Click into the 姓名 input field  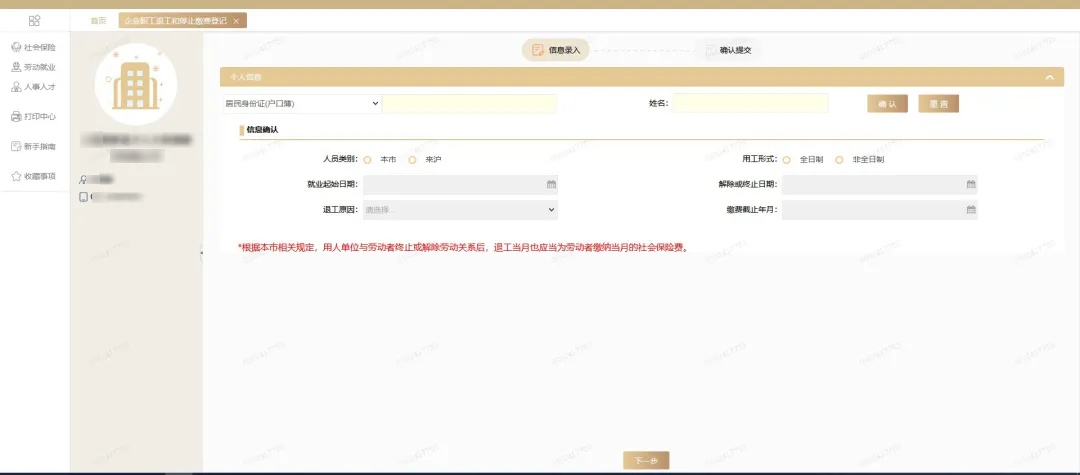pos(750,103)
